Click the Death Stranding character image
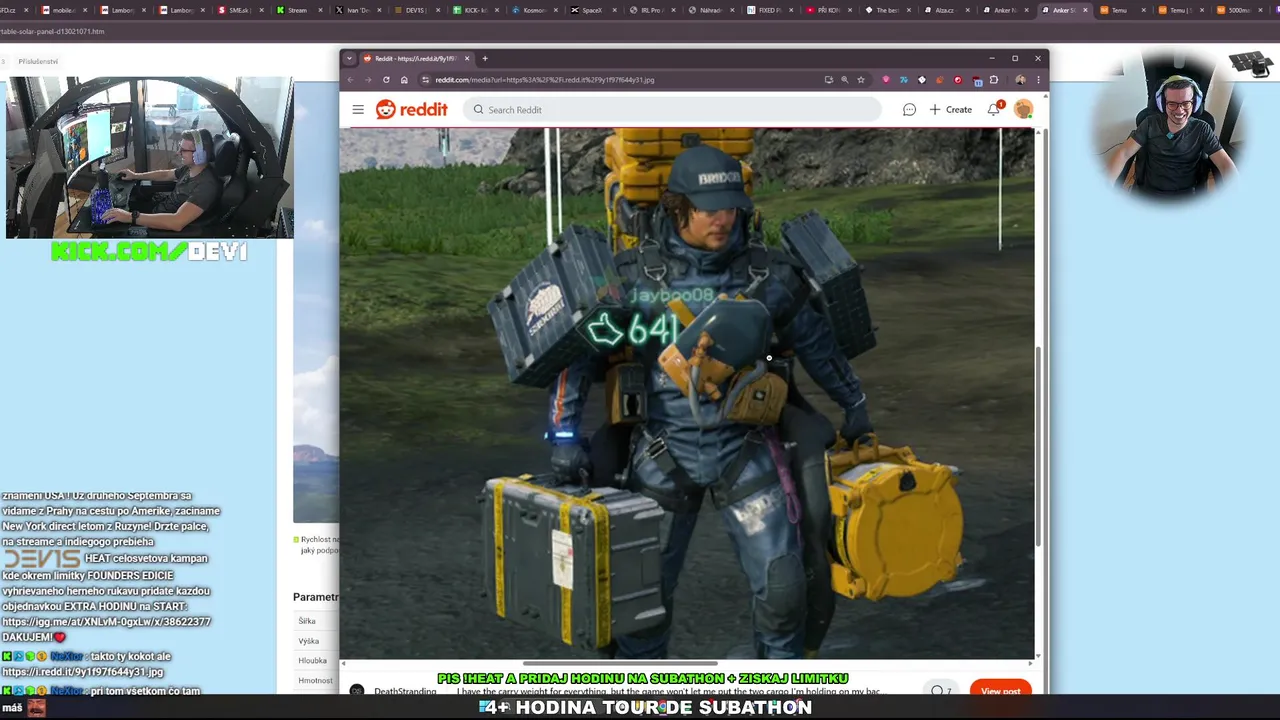The height and width of the screenshot is (720, 1280). click(687, 392)
